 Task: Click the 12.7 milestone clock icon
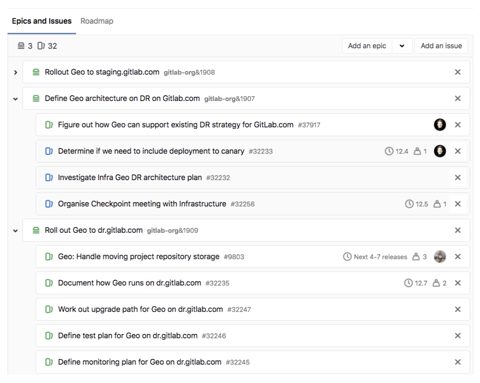(408, 283)
